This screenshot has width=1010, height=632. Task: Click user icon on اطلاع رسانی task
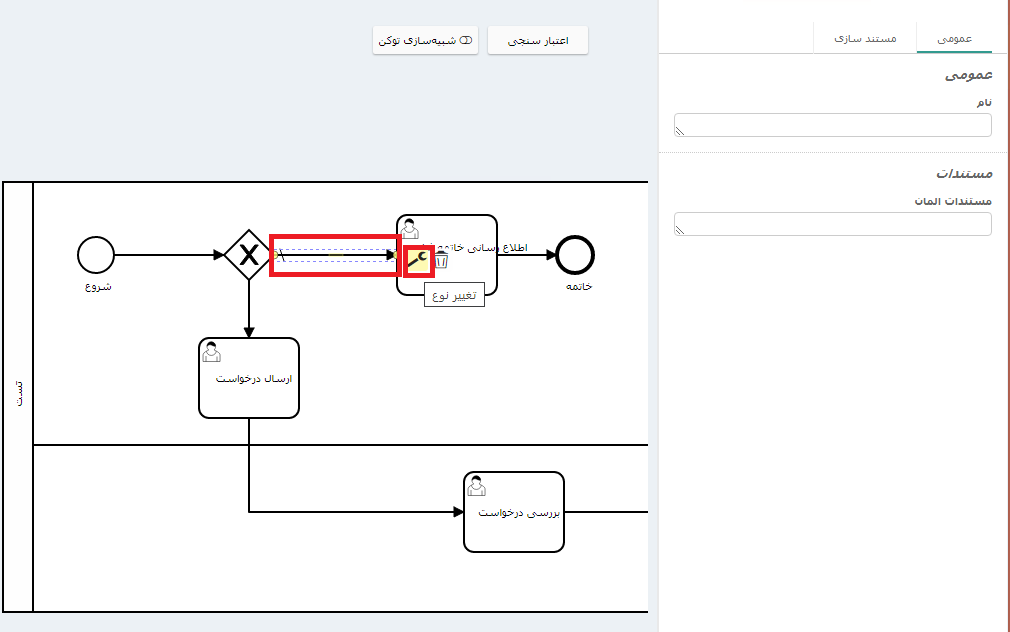pyautogui.click(x=409, y=228)
